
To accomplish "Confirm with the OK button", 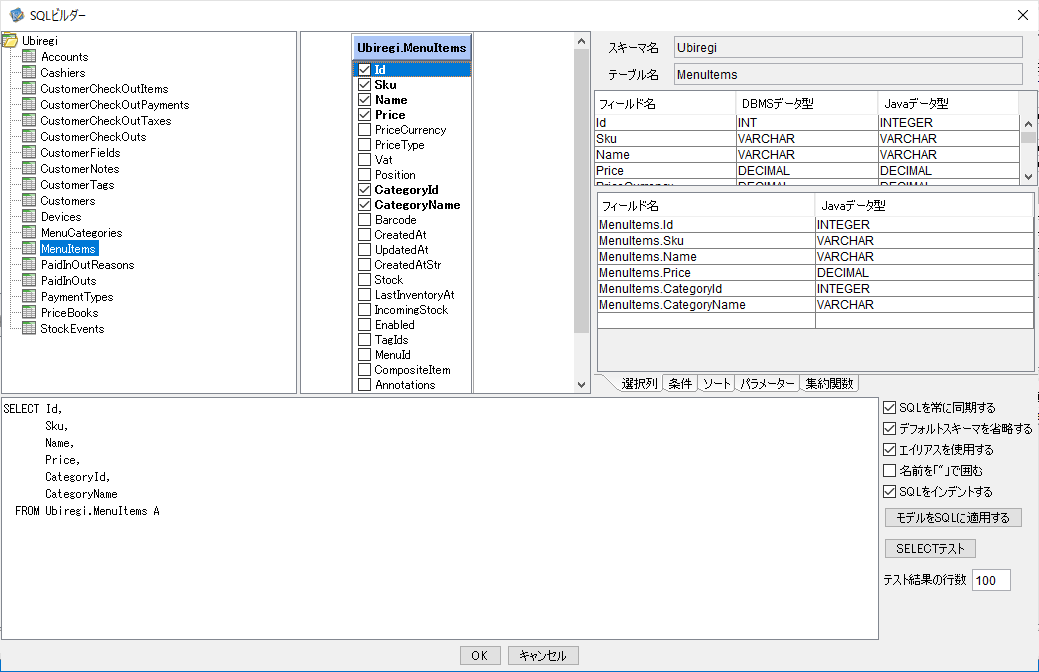I will (x=480, y=655).
